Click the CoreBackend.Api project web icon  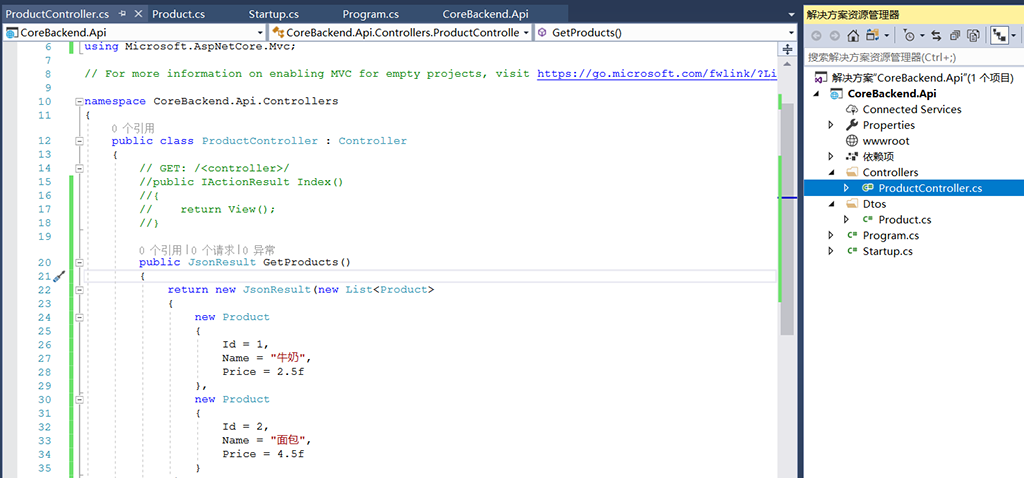pos(836,93)
